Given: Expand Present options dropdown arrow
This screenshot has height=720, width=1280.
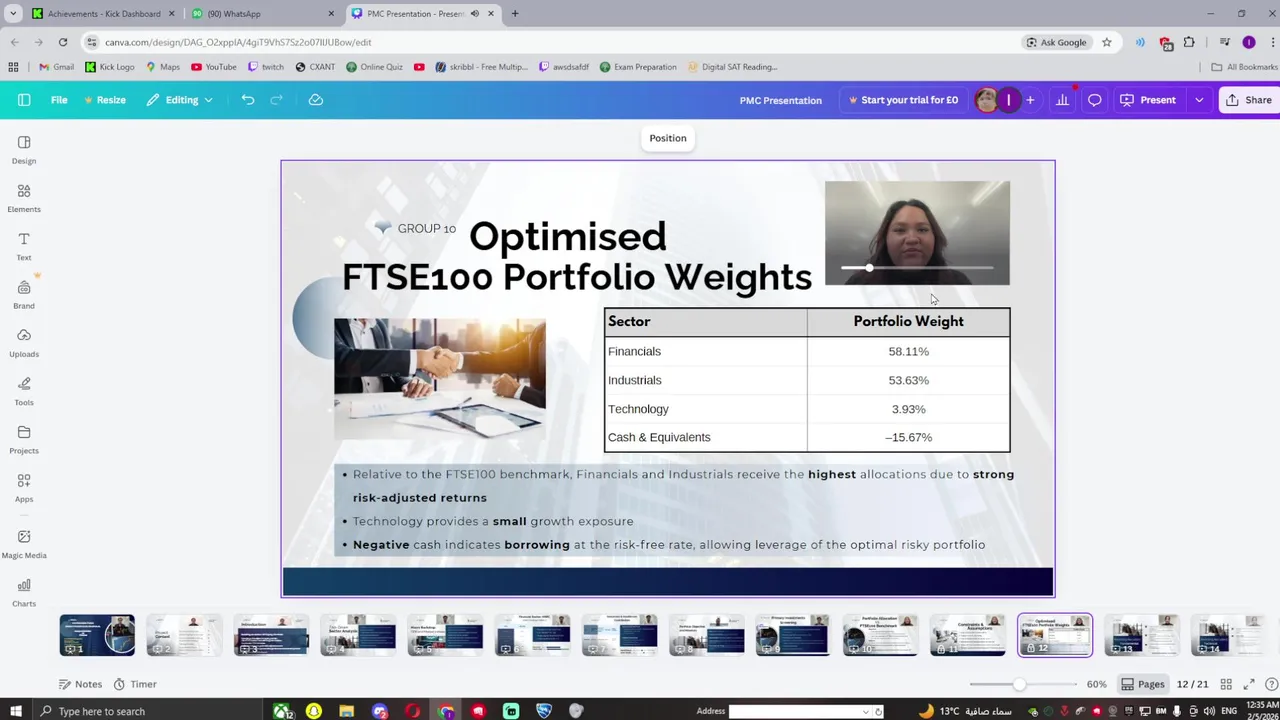Looking at the screenshot, I should pyautogui.click(x=1199, y=100).
